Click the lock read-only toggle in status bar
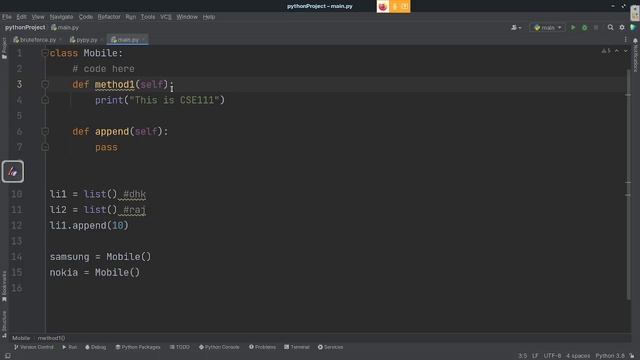Image resolution: width=640 pixels, height=360 pixels. click(632, 356)
